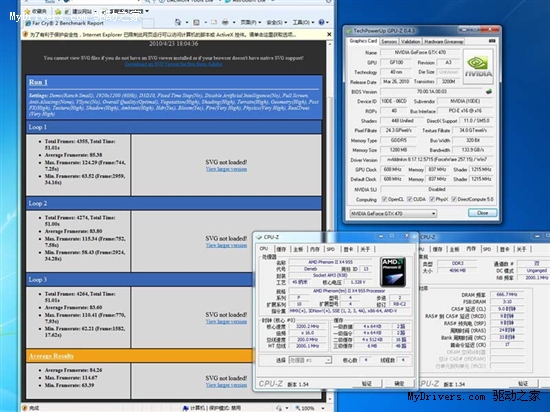Toggle the PhysX checkbox in GPU-Z
Image resolution: width=550 pixels, height=412 pixels.
point(432,199)
